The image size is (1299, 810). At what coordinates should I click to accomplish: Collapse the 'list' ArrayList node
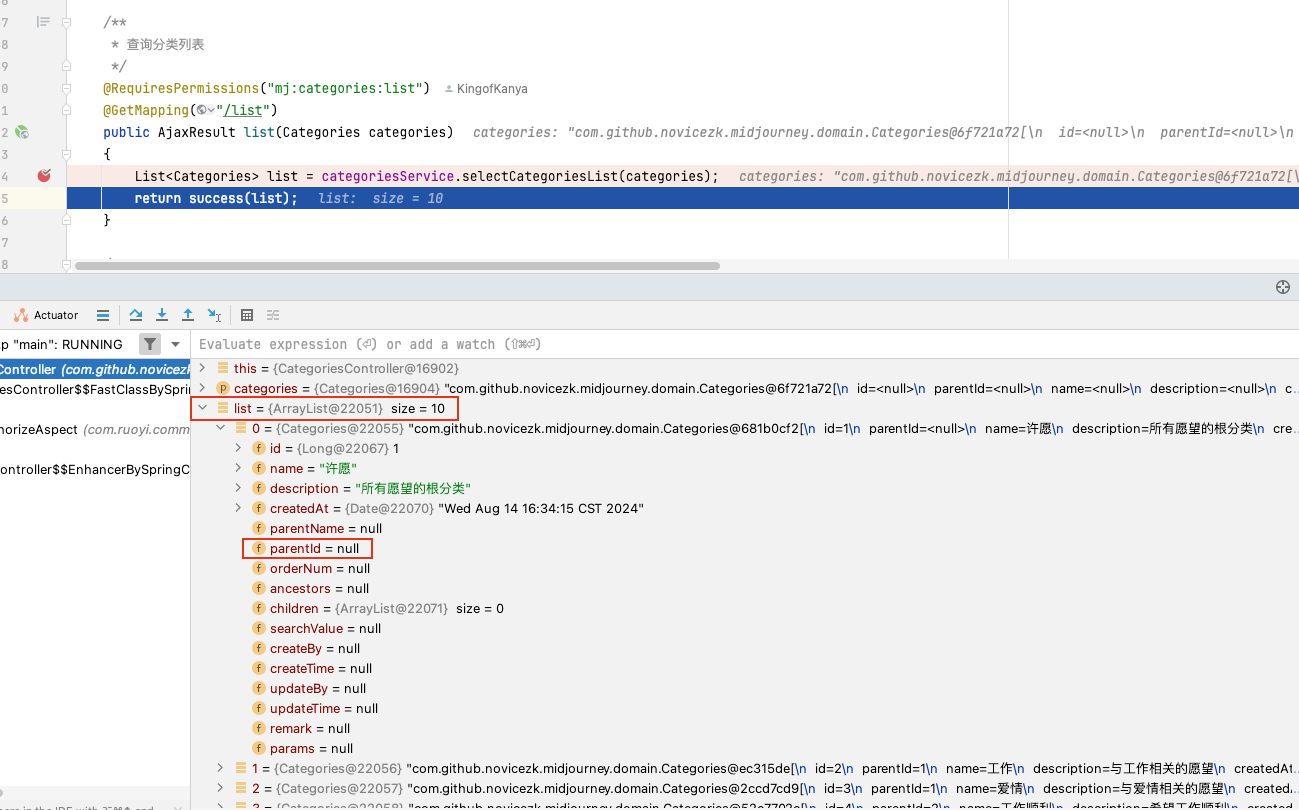pos(202,408)
